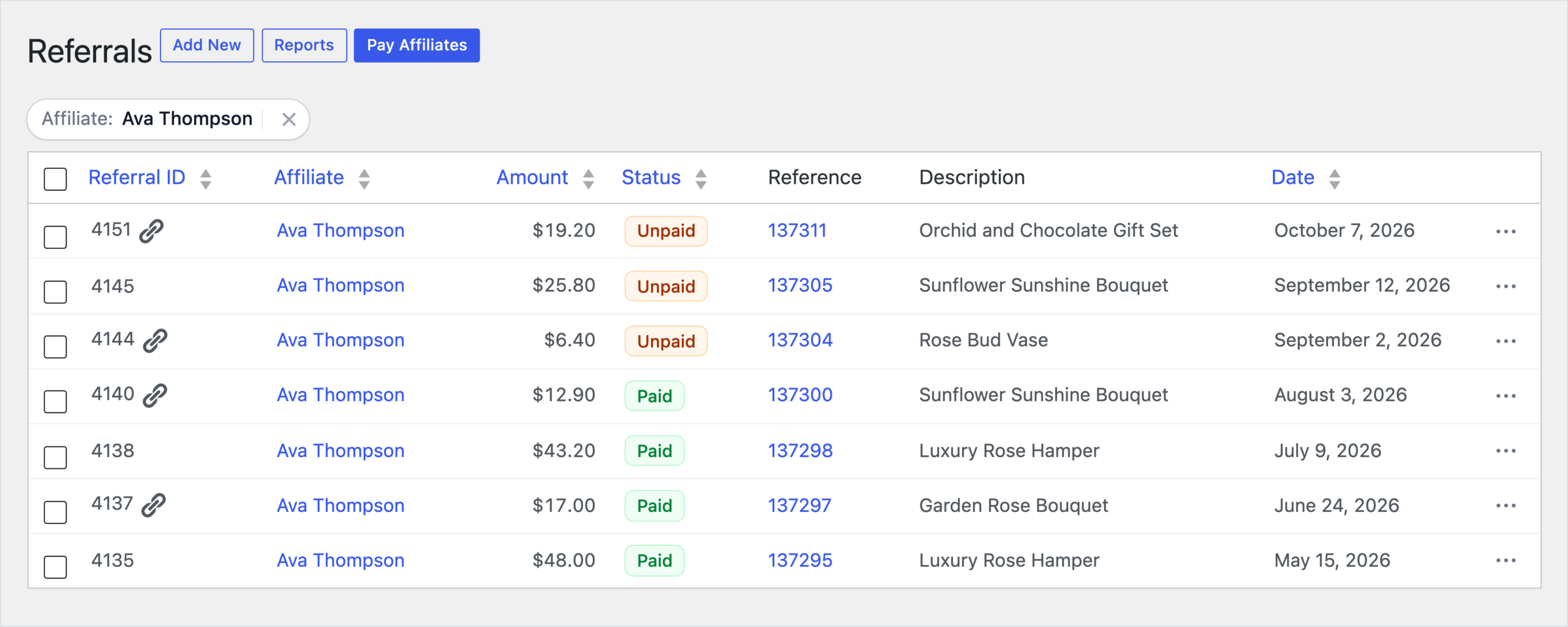Follow the 137300 reference link
Viewport: 1568px width, 627px height.
pyautogui.click(x=800, y=395)
